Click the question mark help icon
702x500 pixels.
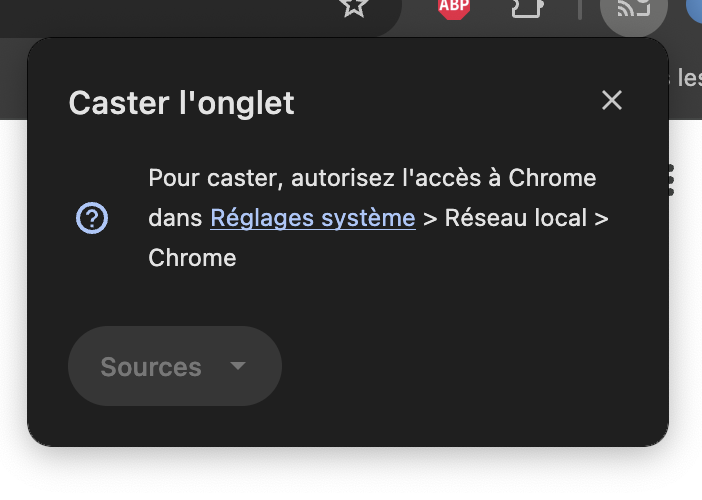[x=92, y=218]
